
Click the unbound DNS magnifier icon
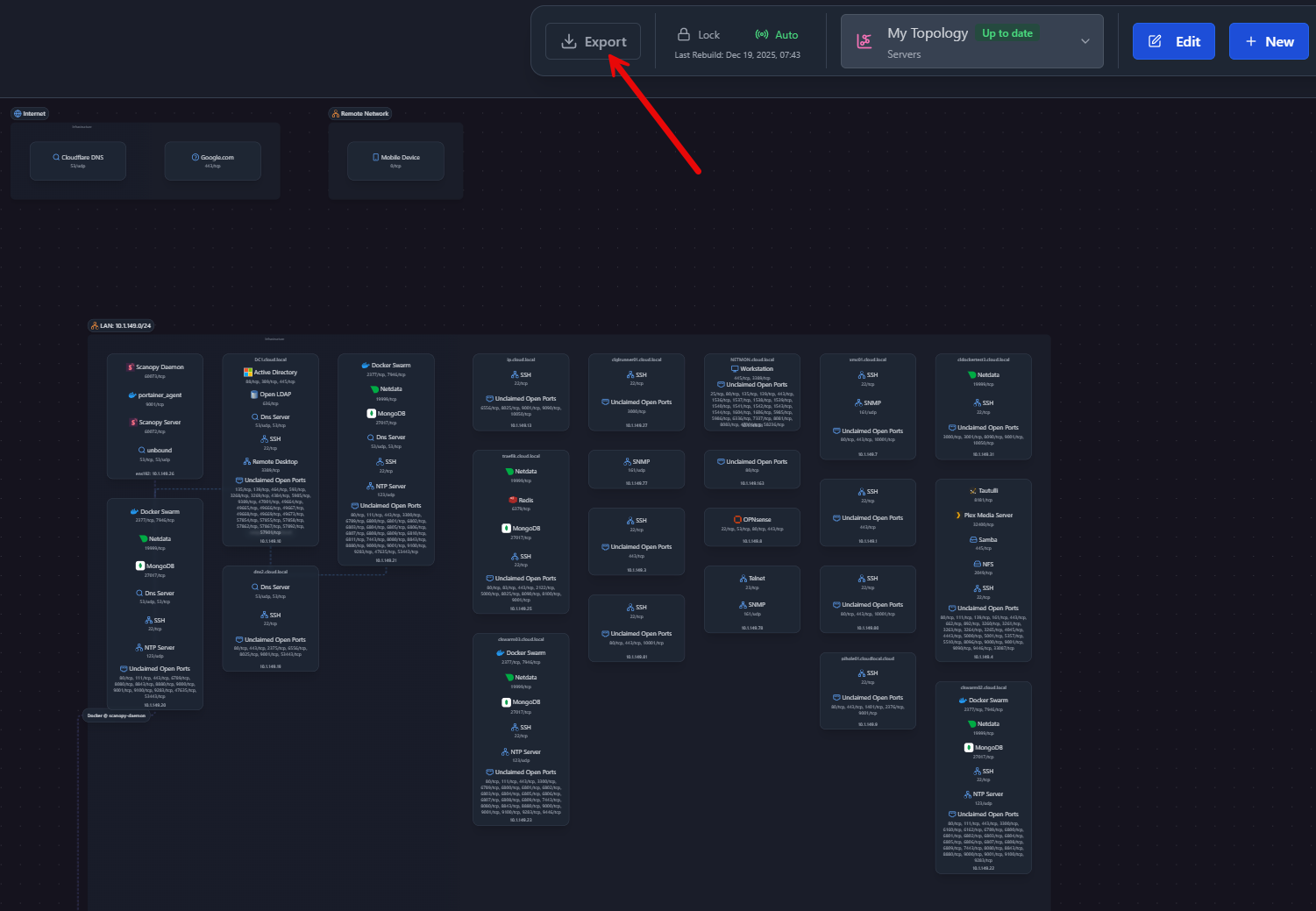142,451
